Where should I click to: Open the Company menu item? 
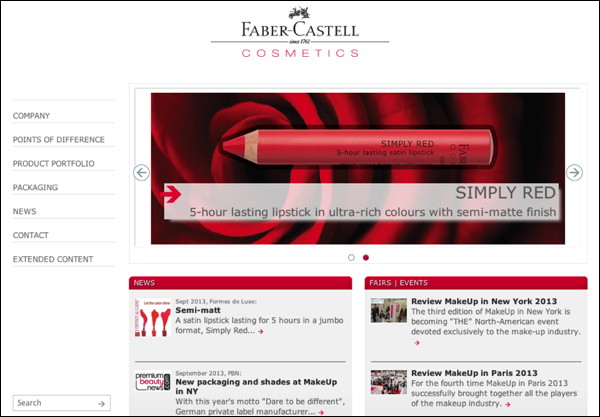tap(31, 116)
